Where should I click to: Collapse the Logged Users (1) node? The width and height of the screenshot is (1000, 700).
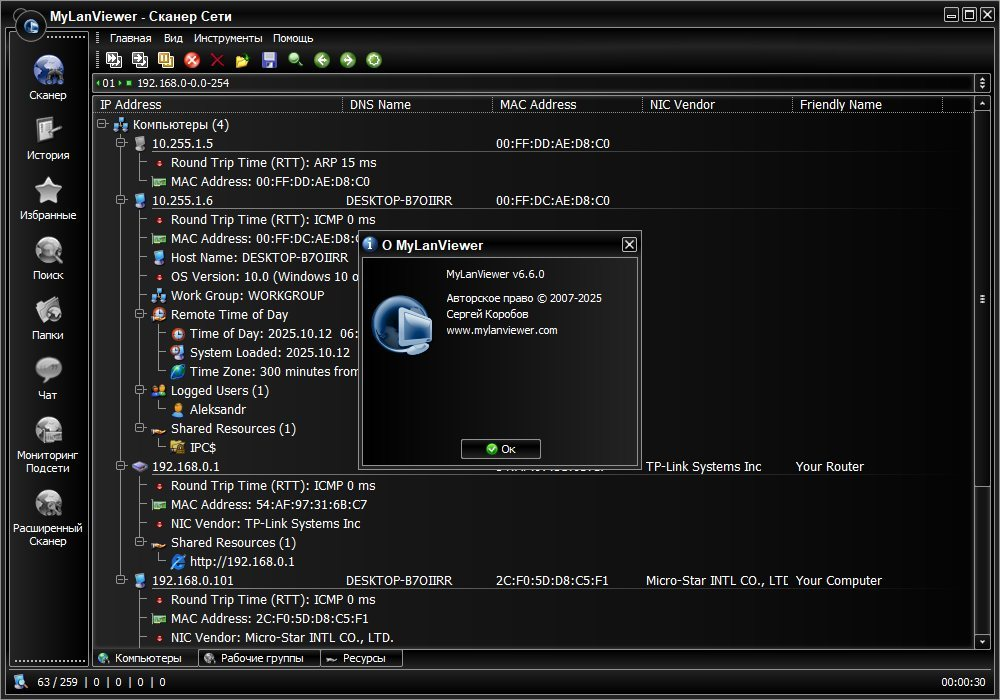click(x=140, y=390)
